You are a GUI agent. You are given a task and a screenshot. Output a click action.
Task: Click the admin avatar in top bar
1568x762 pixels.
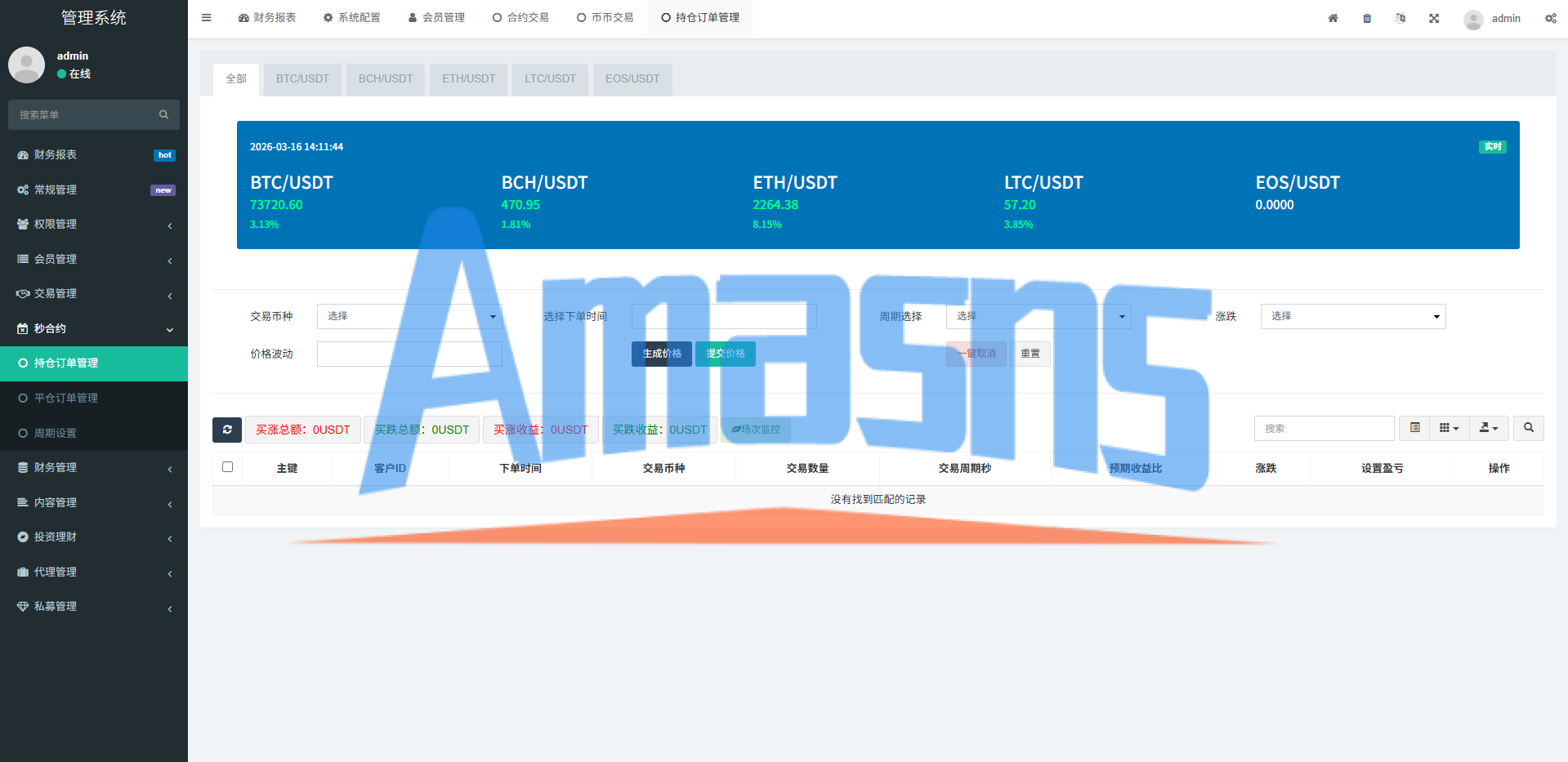pos(1473,19)
